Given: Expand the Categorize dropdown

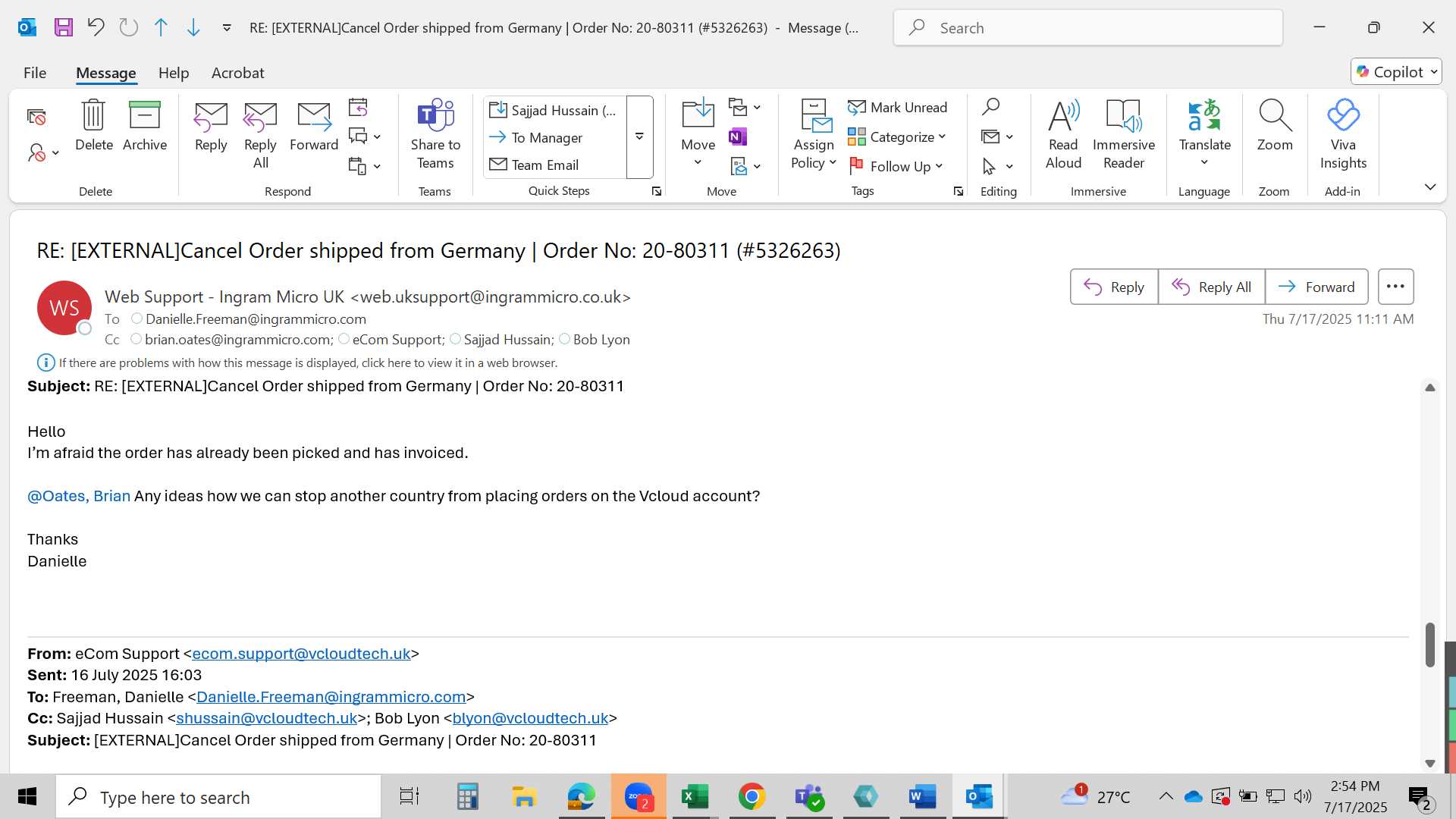Looking at the screenshot, I should point(942,137).
